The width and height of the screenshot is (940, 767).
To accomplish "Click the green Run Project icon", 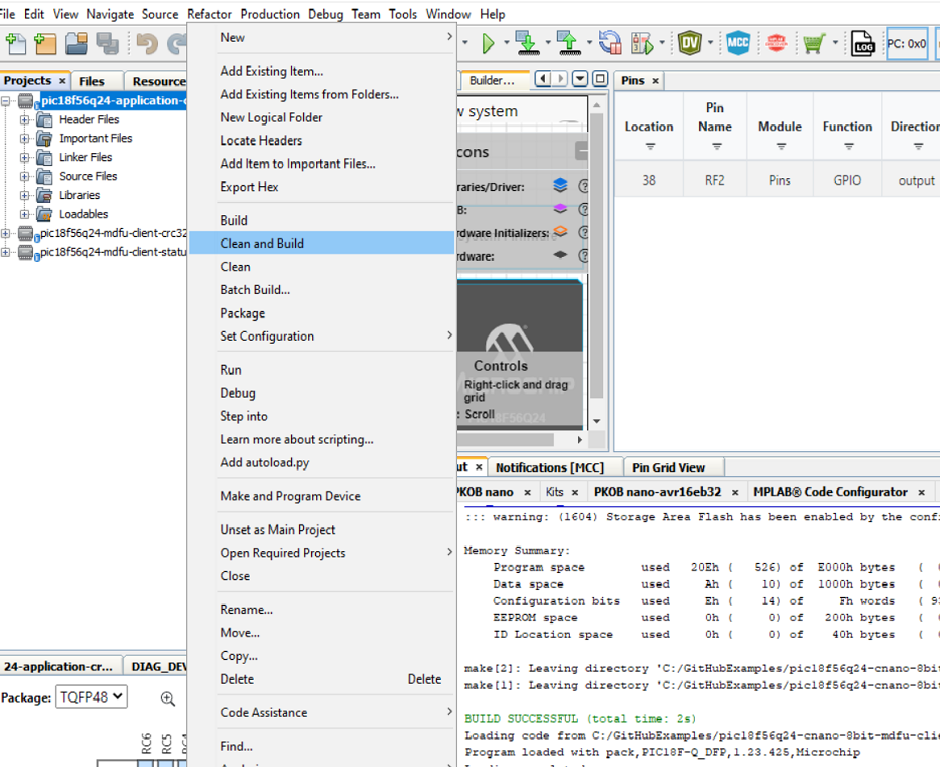I will [488, 43].
